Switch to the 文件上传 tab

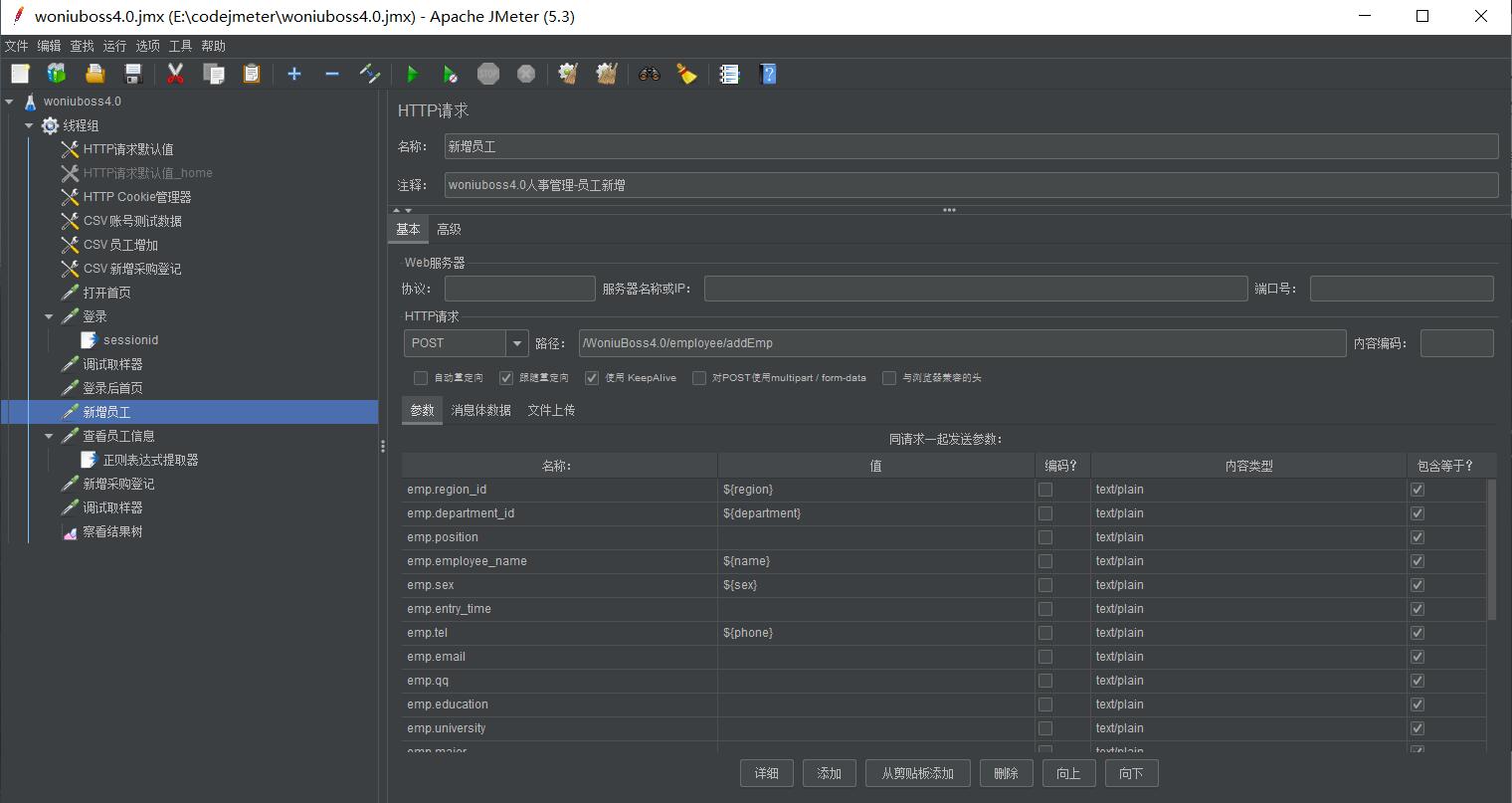pyautogui.click(x=551, y=410)
